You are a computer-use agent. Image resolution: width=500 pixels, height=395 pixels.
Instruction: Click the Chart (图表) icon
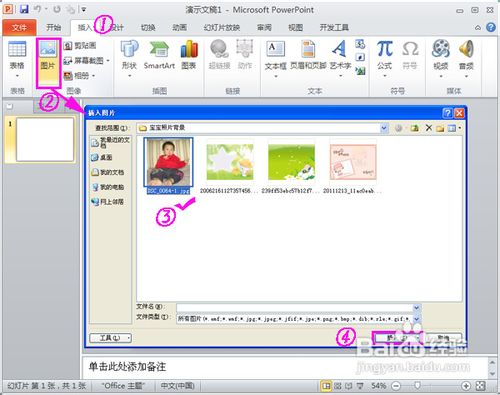[189, 56]
